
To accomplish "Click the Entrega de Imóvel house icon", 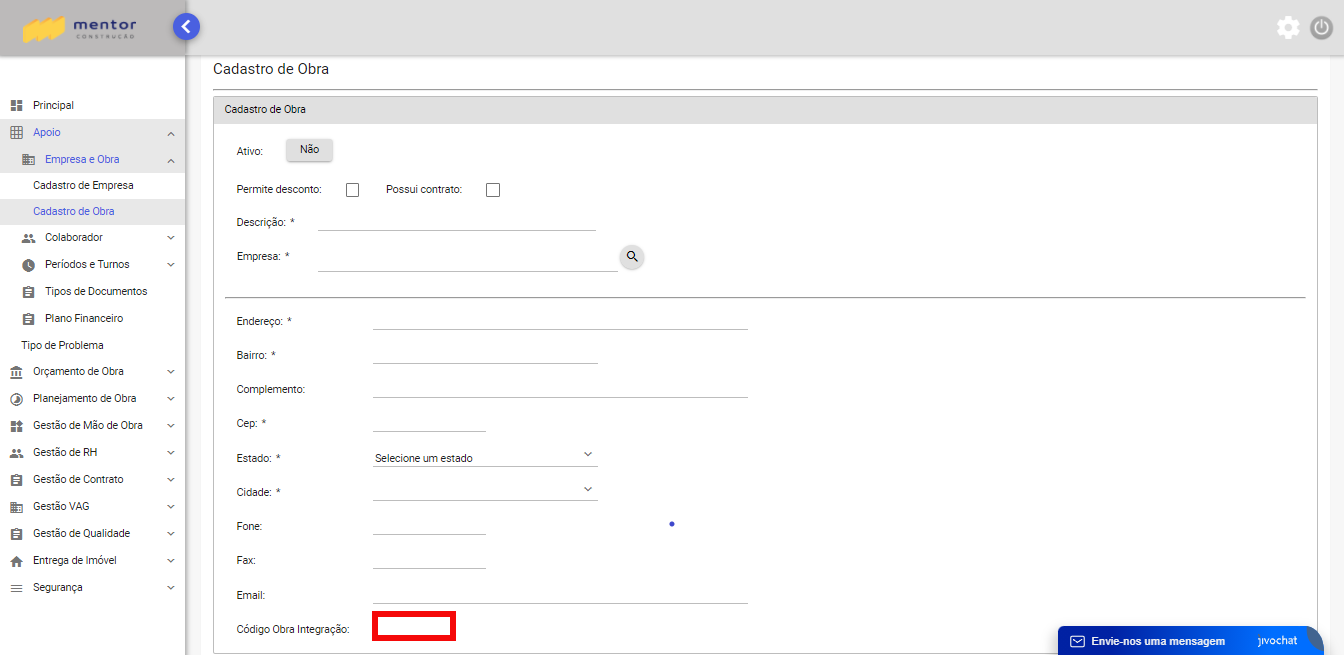I will point(16,561).
